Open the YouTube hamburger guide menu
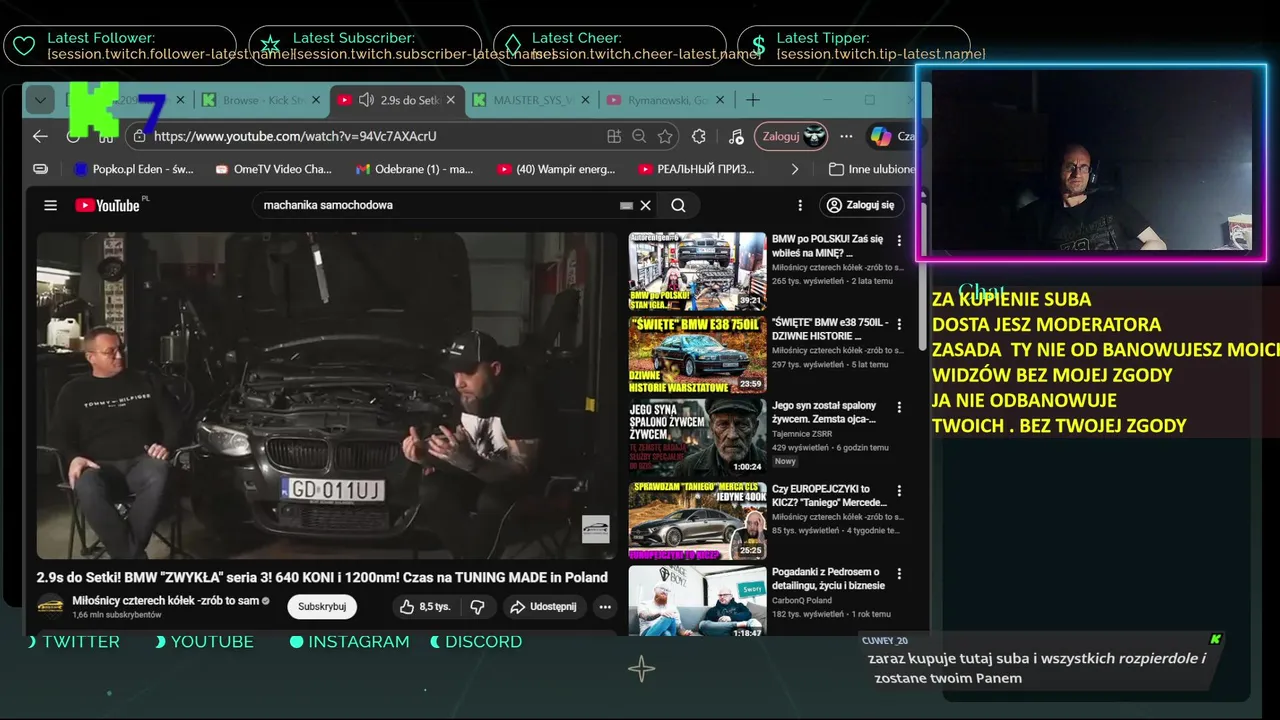 coord(50,205)
